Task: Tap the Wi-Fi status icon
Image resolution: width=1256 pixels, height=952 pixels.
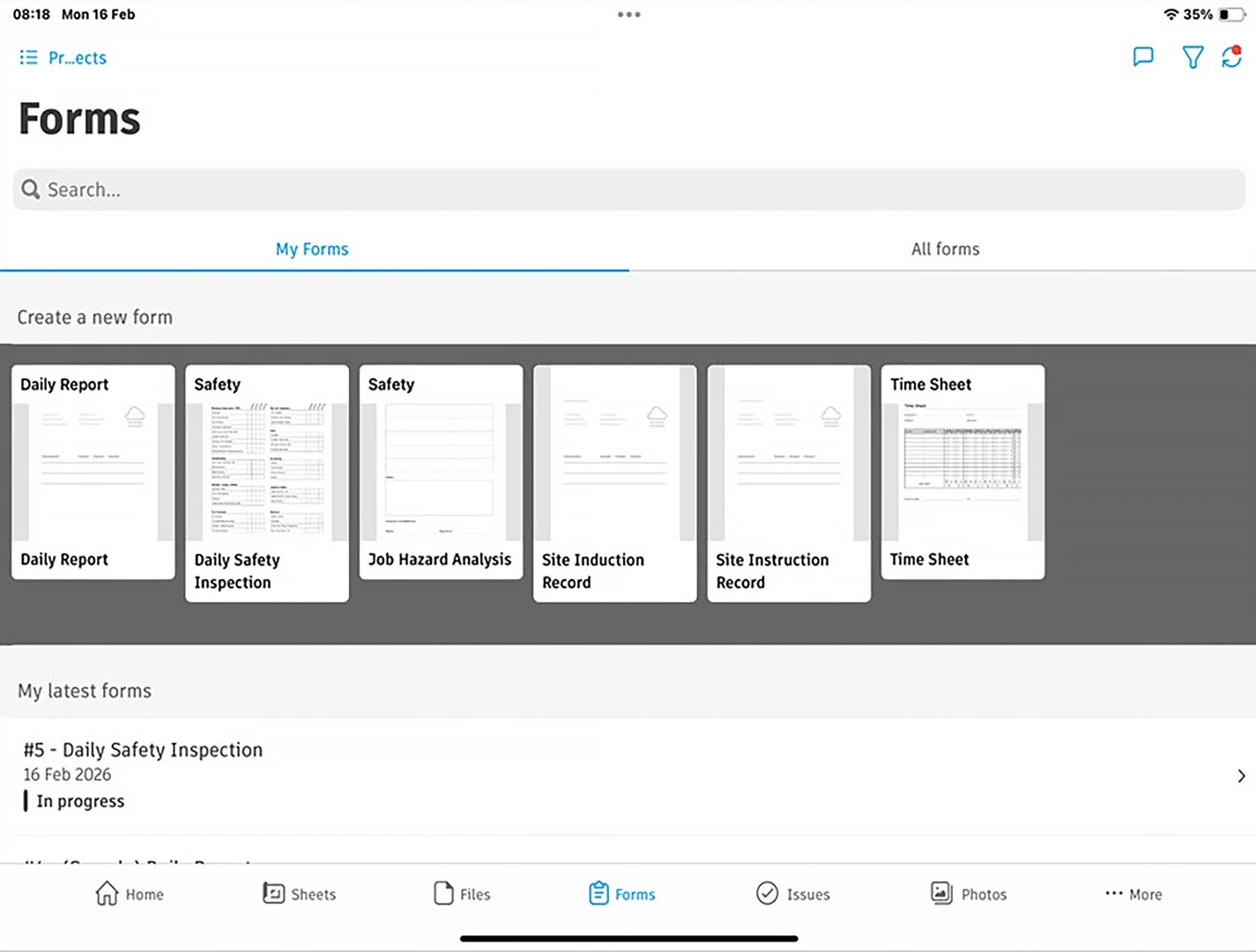Action: point(1171,14)
